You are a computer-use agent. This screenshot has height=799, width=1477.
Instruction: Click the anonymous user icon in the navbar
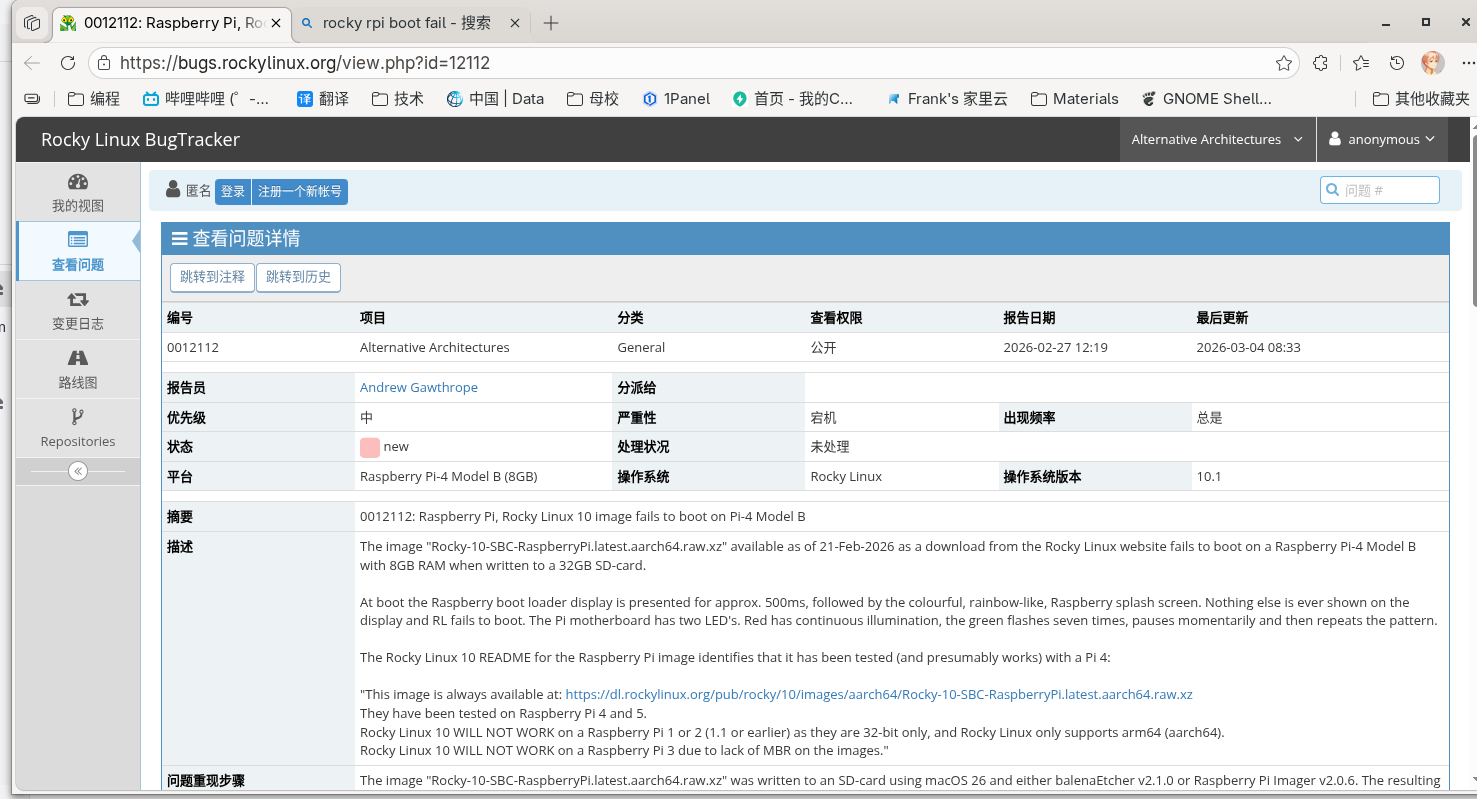(x=1334, y=139)
